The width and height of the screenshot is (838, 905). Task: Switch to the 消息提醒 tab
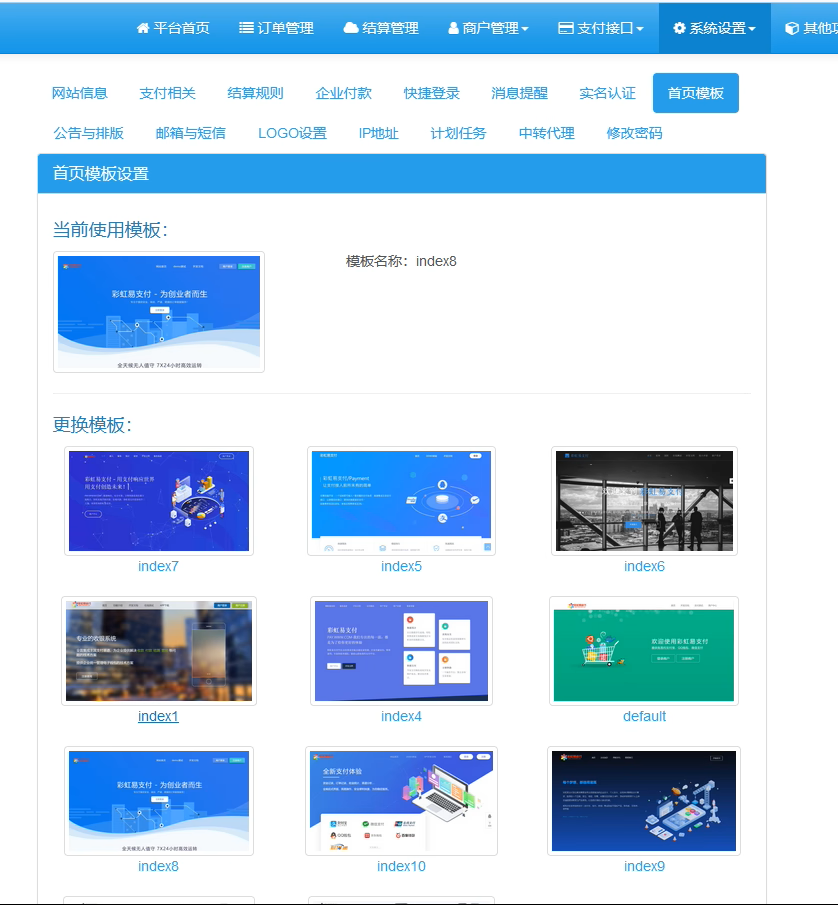[519, 93]
